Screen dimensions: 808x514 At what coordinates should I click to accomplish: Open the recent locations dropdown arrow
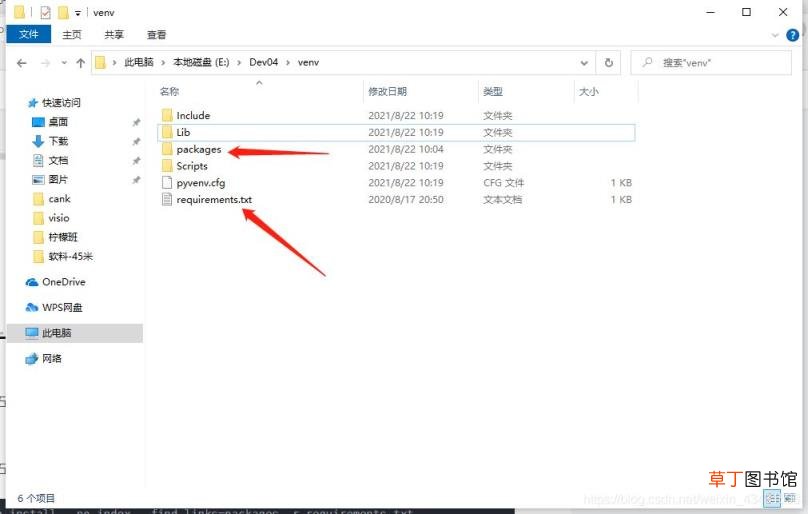(64, 63)
